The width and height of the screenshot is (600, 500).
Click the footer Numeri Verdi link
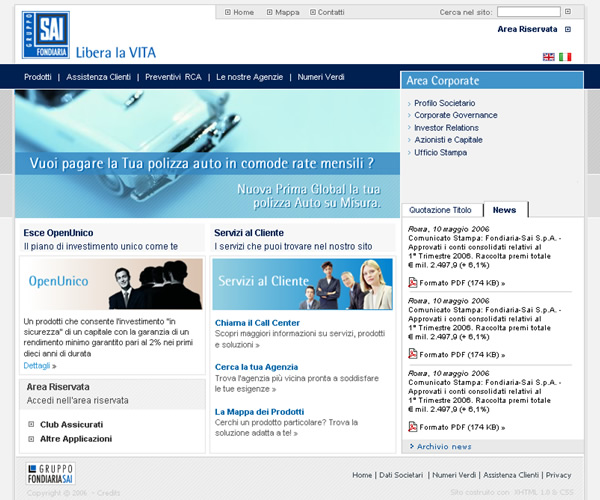point(454,475)
